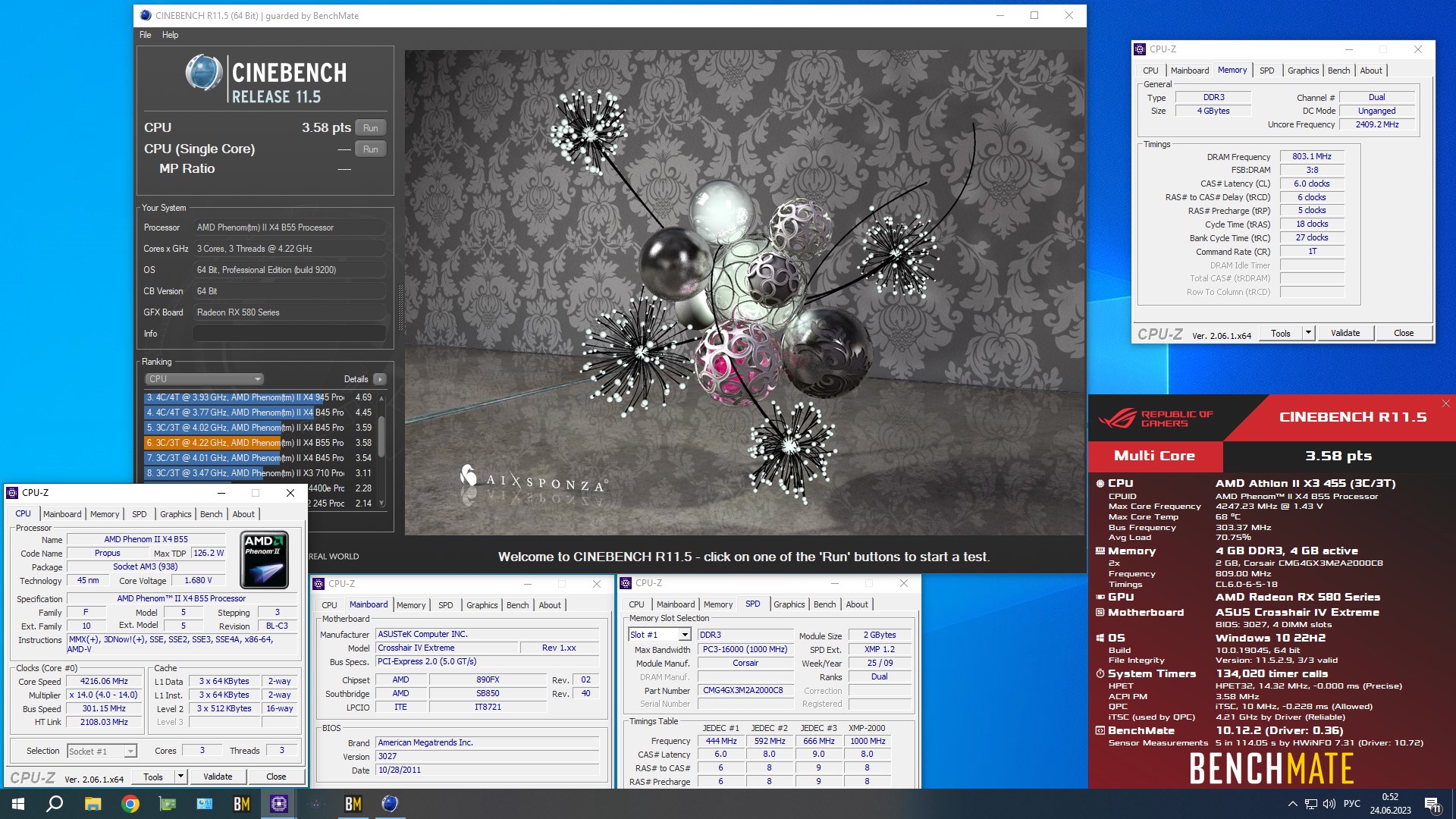Launch Google Chrome from taskbar
Image resolution: width=1456 pixels, height=819 pixels.
(130, 804)
